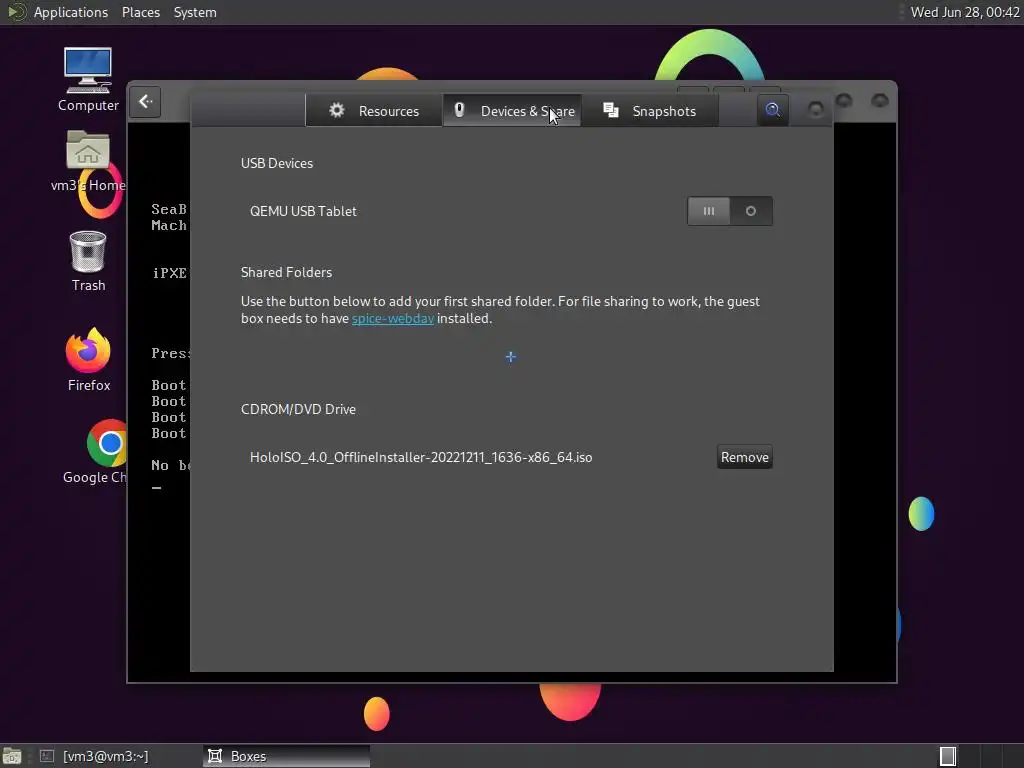The width and height of the screenshot is (1024, 768).
Task: Click the clock in top panel
Action: tap(965, 12)
